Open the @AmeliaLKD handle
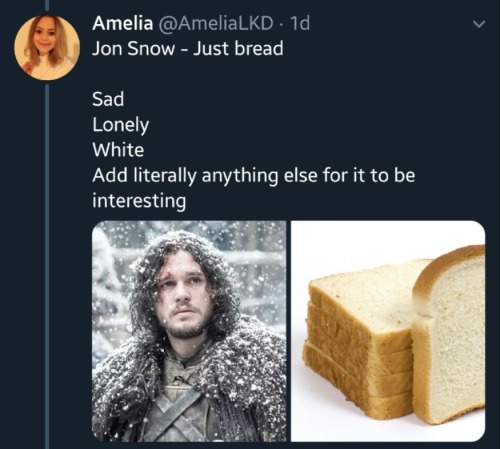The image size is (500, 449). click(215, 23)
